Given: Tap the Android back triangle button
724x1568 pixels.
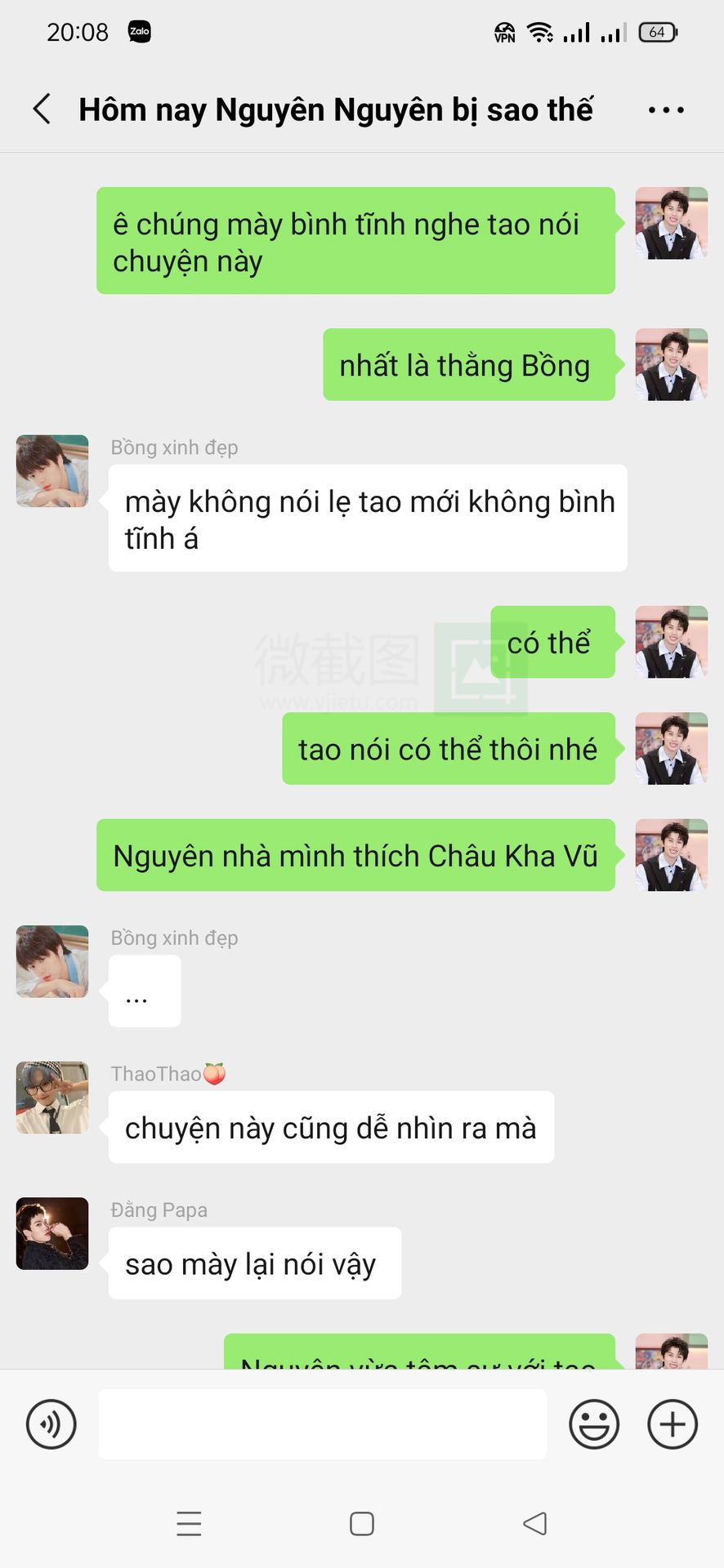Looking at the screenshot, I should point(535,1523).
